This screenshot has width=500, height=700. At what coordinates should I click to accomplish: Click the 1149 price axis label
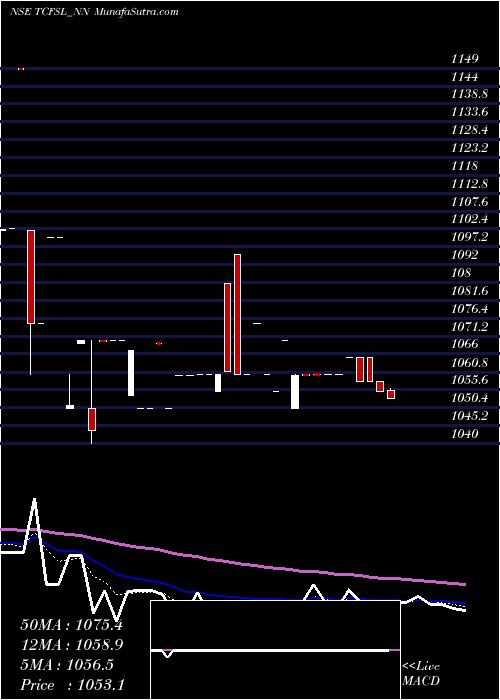pyautogui.click(x=465, y=59)
